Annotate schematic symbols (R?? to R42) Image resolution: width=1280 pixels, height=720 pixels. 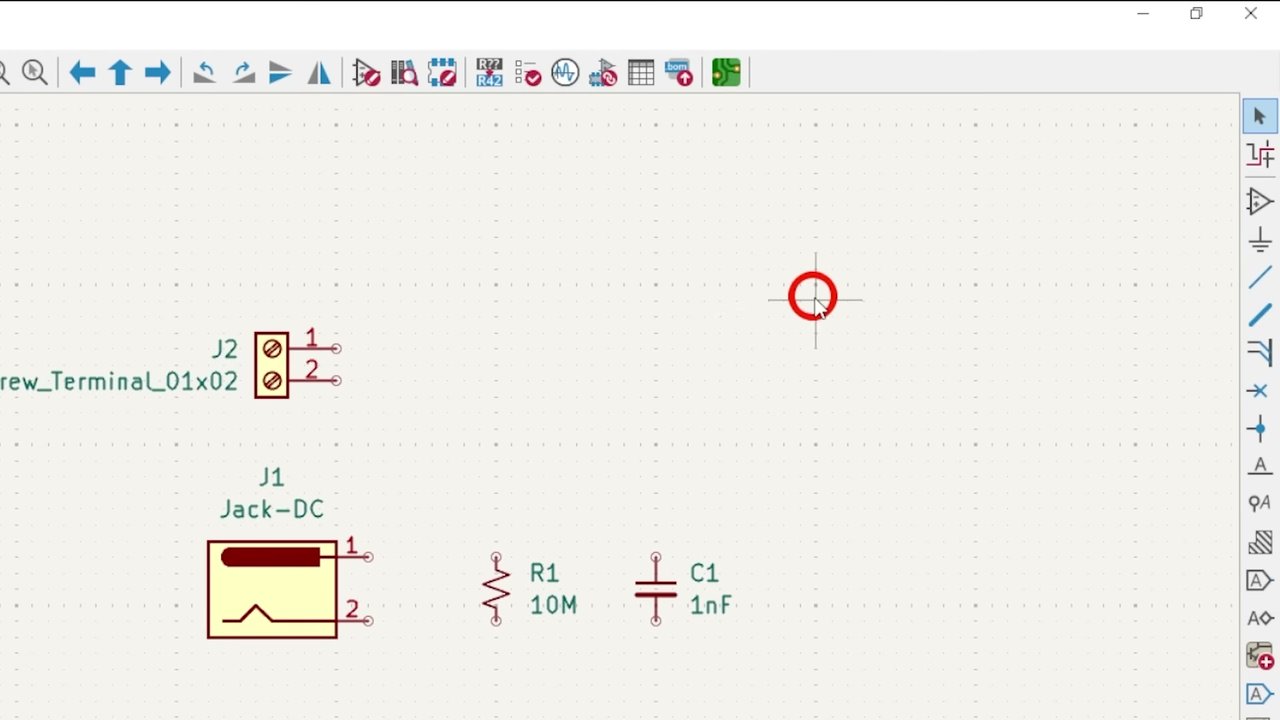click(x=489, y=72)
